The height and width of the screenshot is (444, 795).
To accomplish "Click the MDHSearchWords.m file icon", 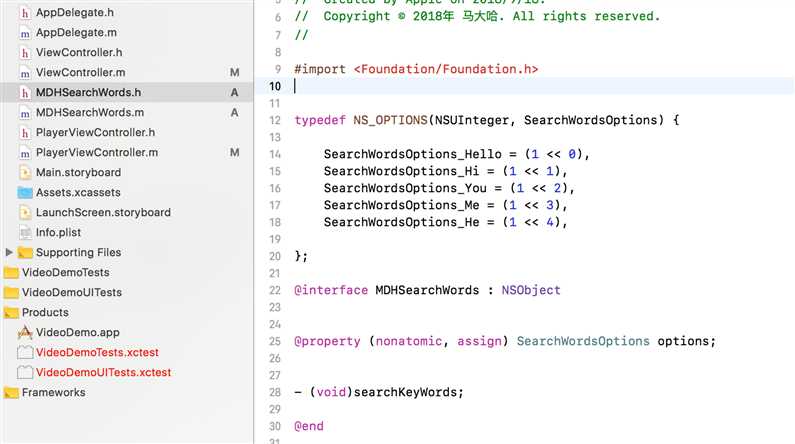I will (24, 113).
